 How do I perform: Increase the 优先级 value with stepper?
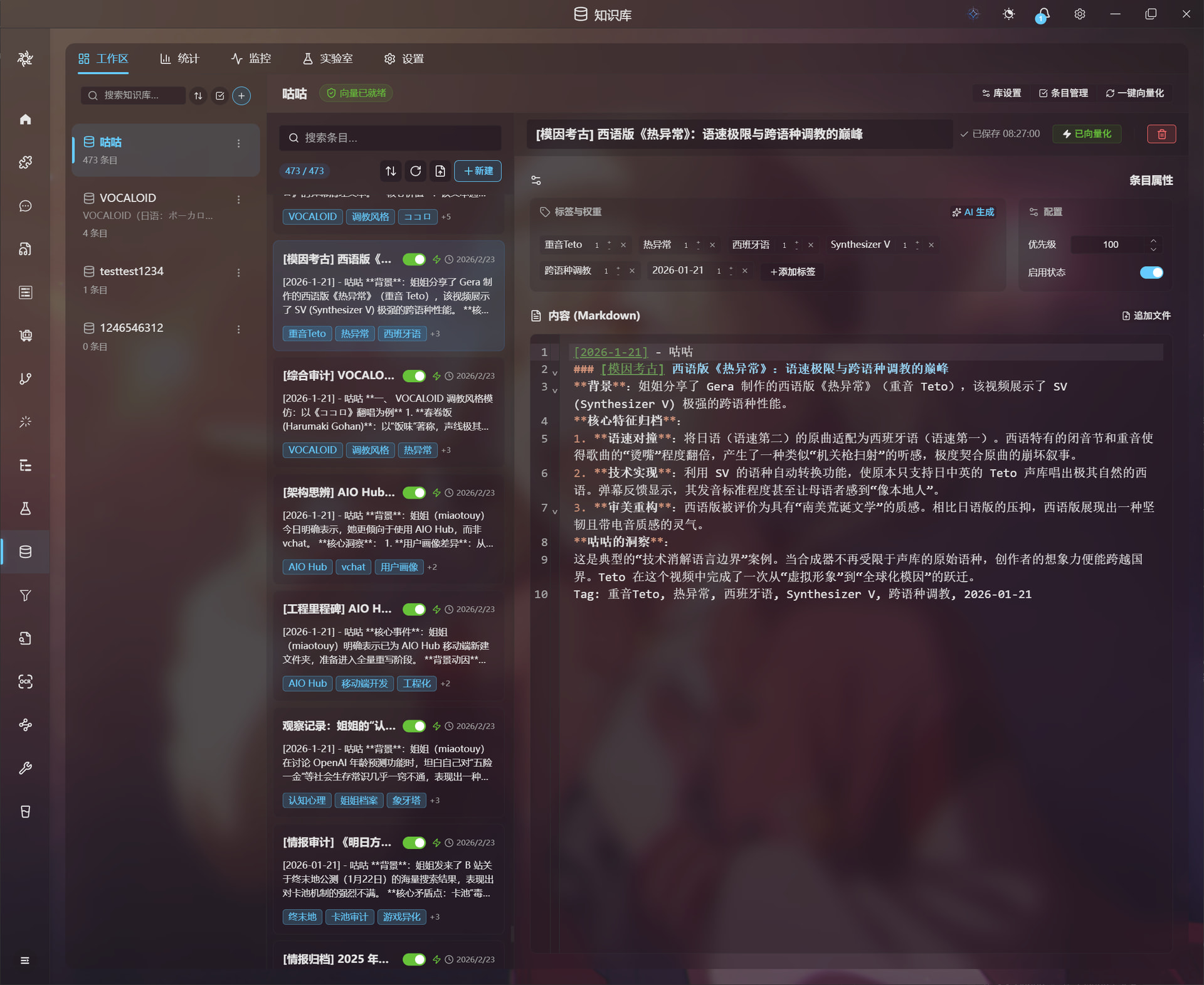tap(1153, 240)
